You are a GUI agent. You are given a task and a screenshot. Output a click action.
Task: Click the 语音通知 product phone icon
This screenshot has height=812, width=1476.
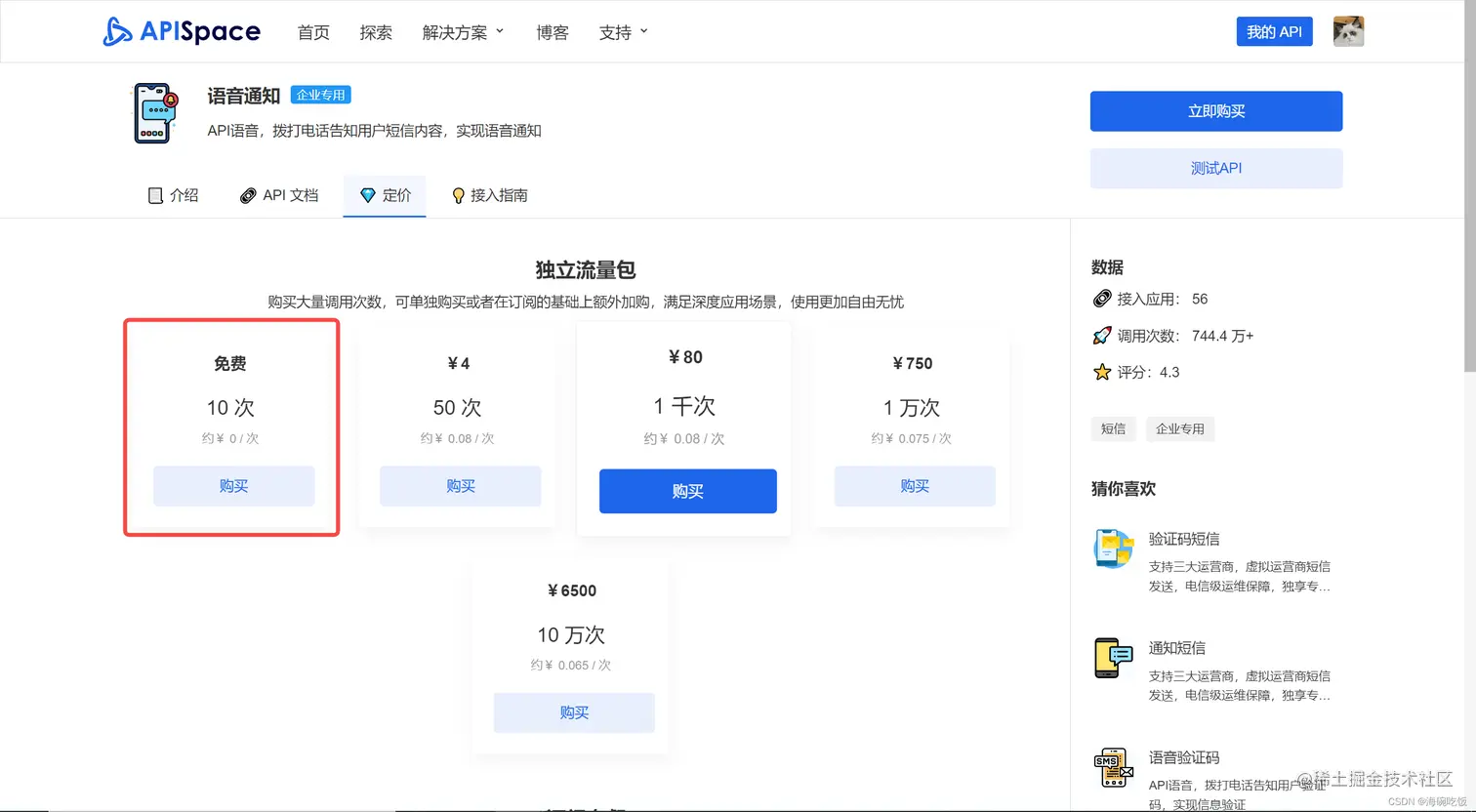click(x=154, y=113)
